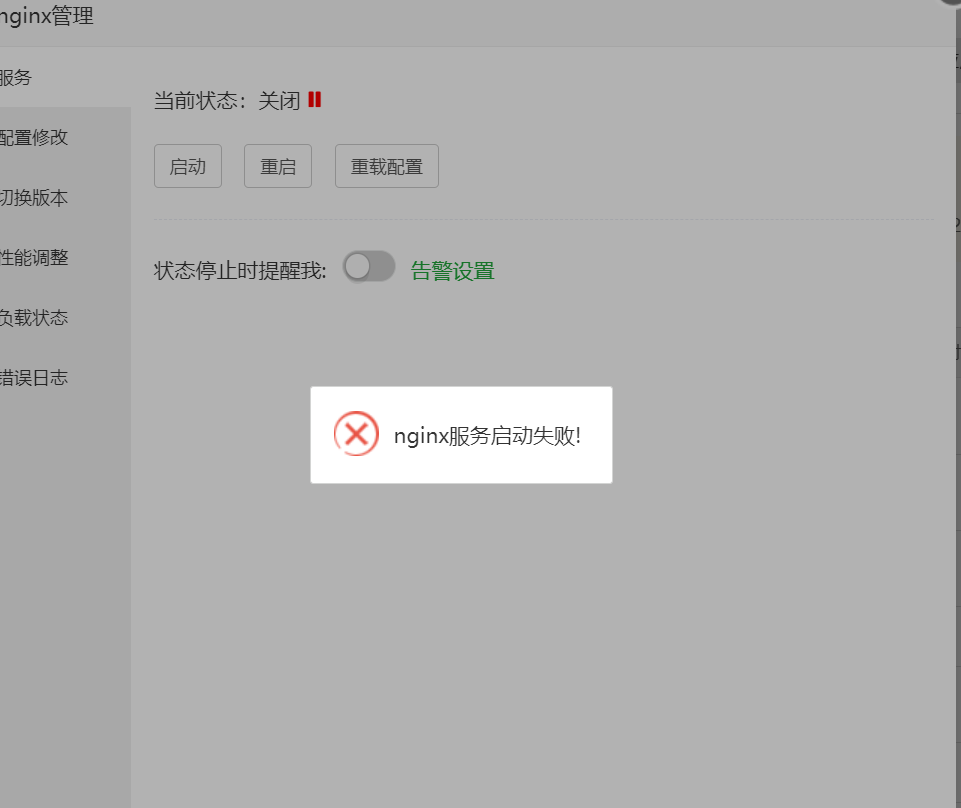The height and width of the screenshot is (808, 961).
Task: Click the 启动 button
Action: point(188,166)
